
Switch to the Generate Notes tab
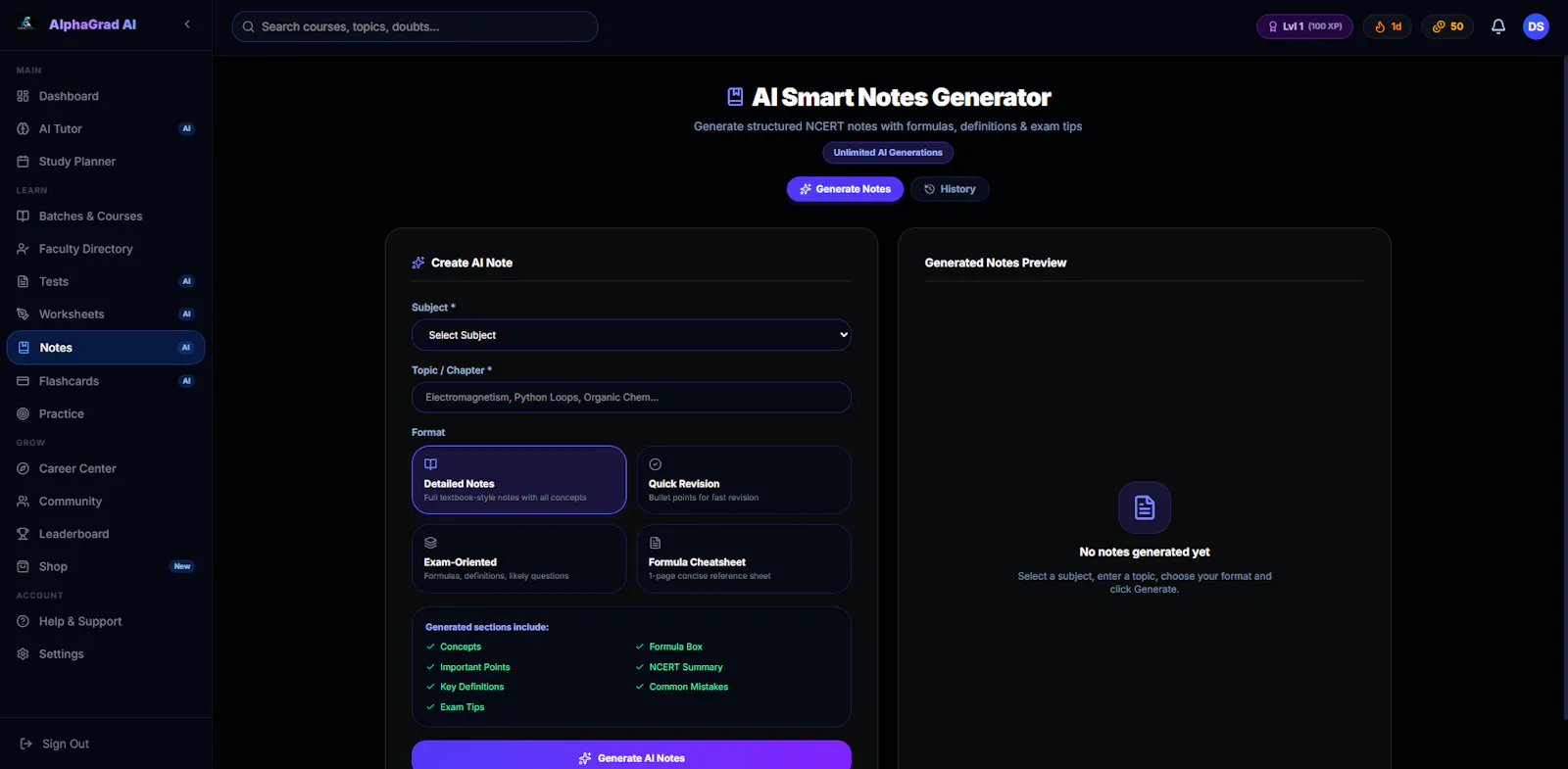[x=845, y=189]
